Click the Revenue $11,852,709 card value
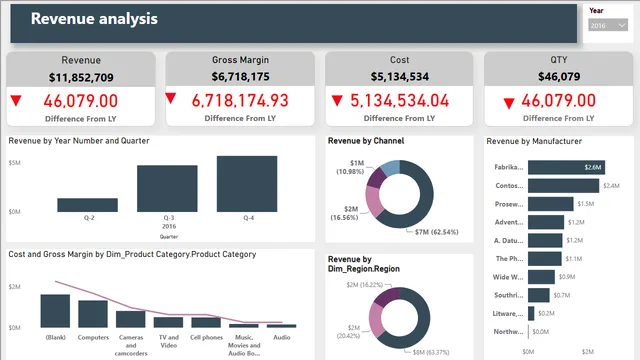The image size is (640, 360). point(81,78)
